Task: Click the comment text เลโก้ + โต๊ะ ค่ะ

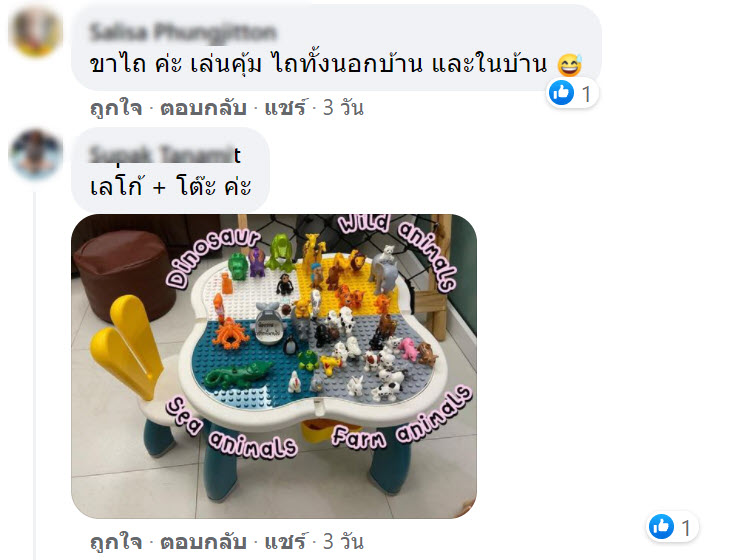Action: click(x=171, y=186)
